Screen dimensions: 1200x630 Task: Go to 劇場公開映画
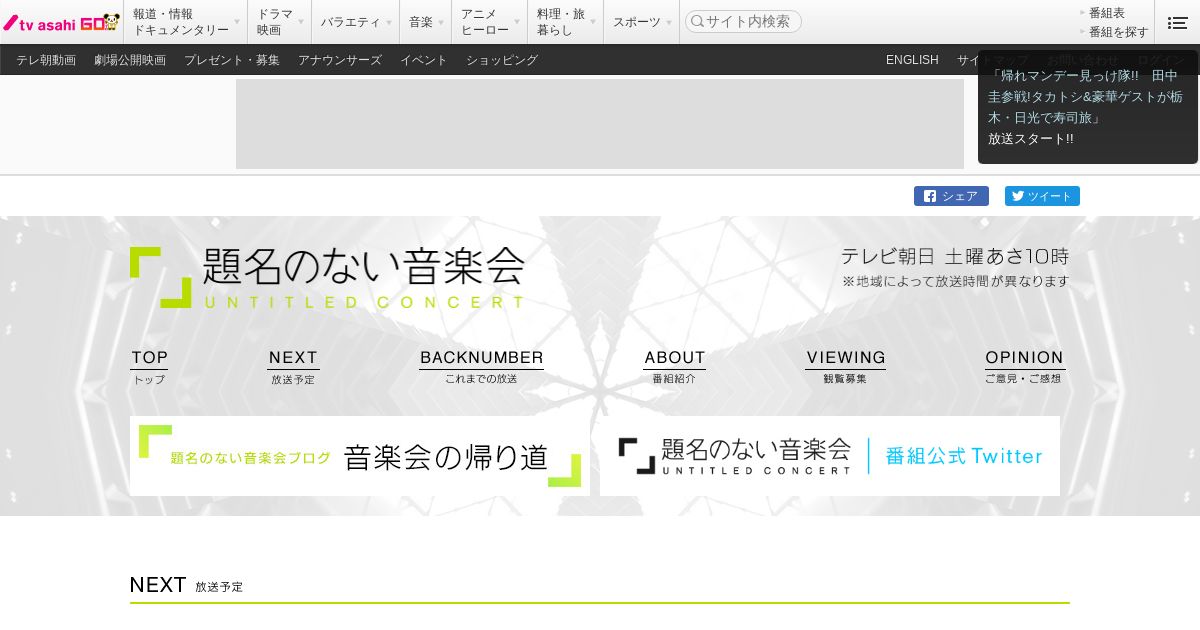[130, 60]
